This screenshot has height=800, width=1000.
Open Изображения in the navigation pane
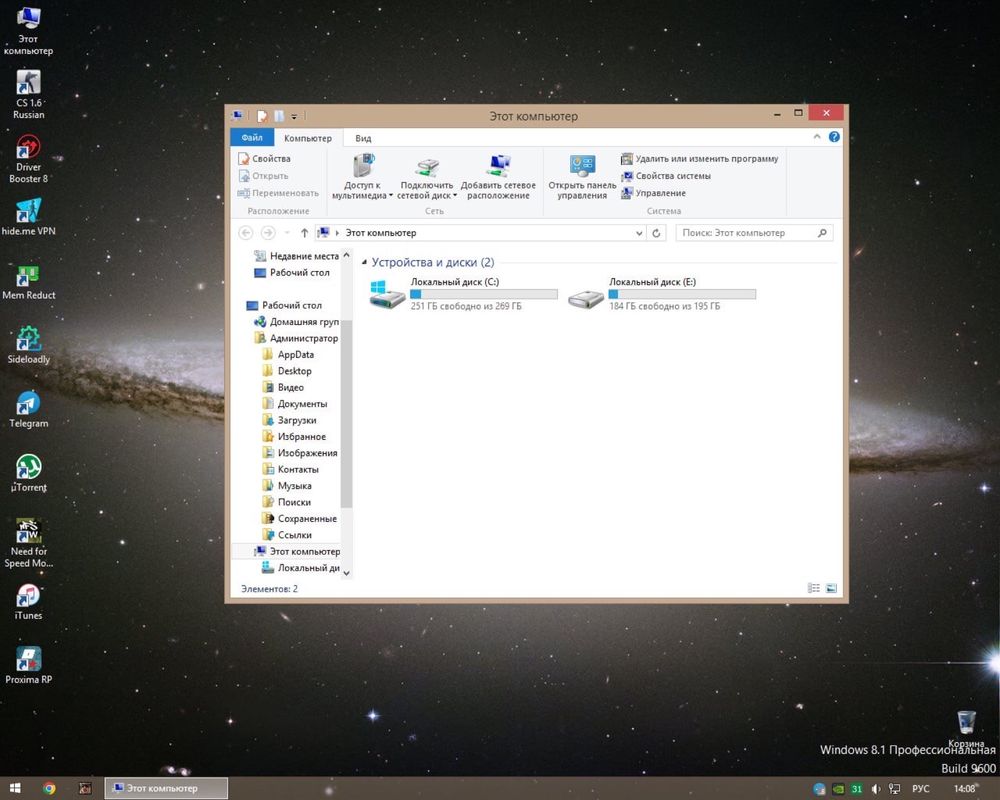click(300, 453)
